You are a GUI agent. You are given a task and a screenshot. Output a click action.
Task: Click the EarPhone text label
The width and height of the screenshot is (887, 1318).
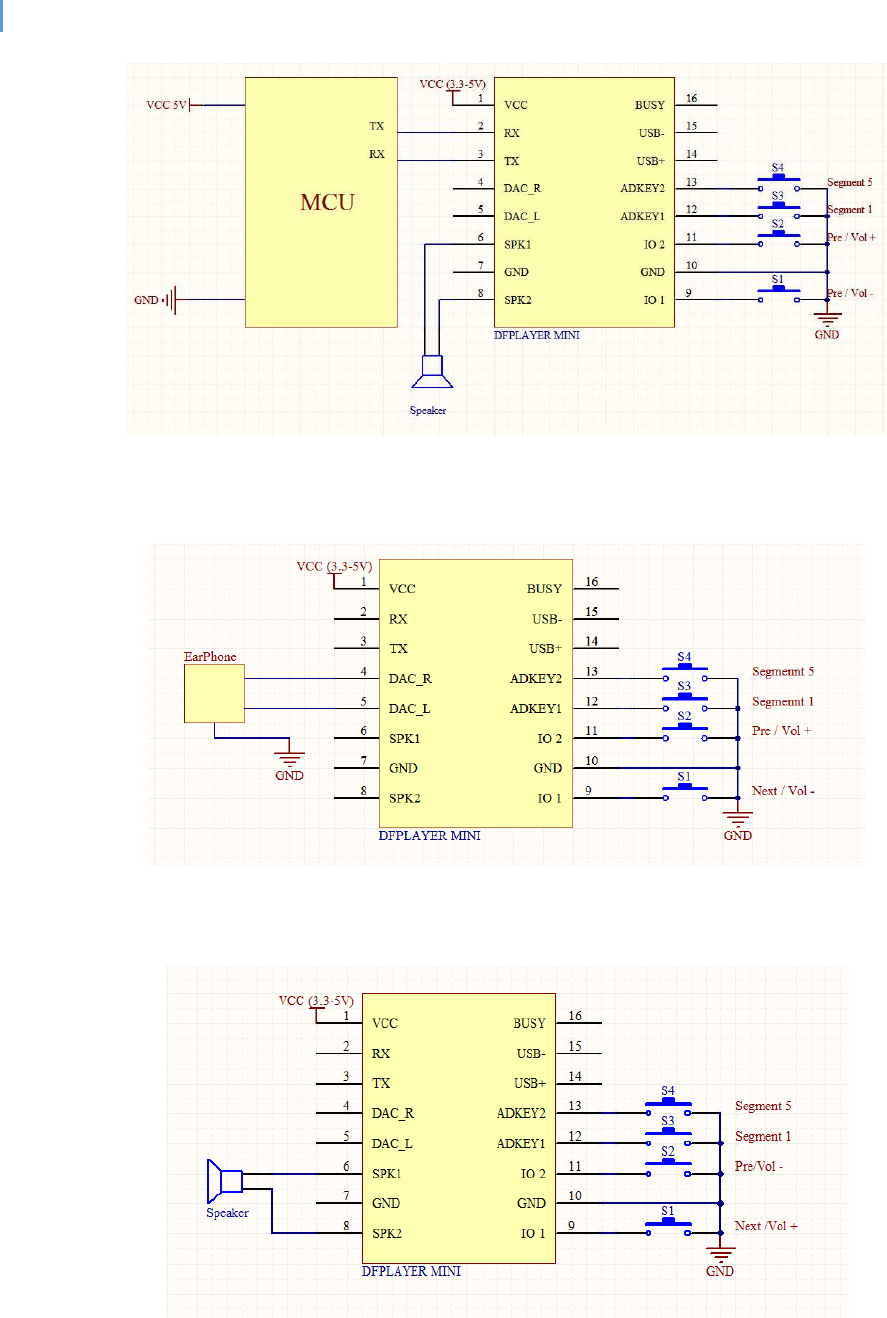(211, 657)
